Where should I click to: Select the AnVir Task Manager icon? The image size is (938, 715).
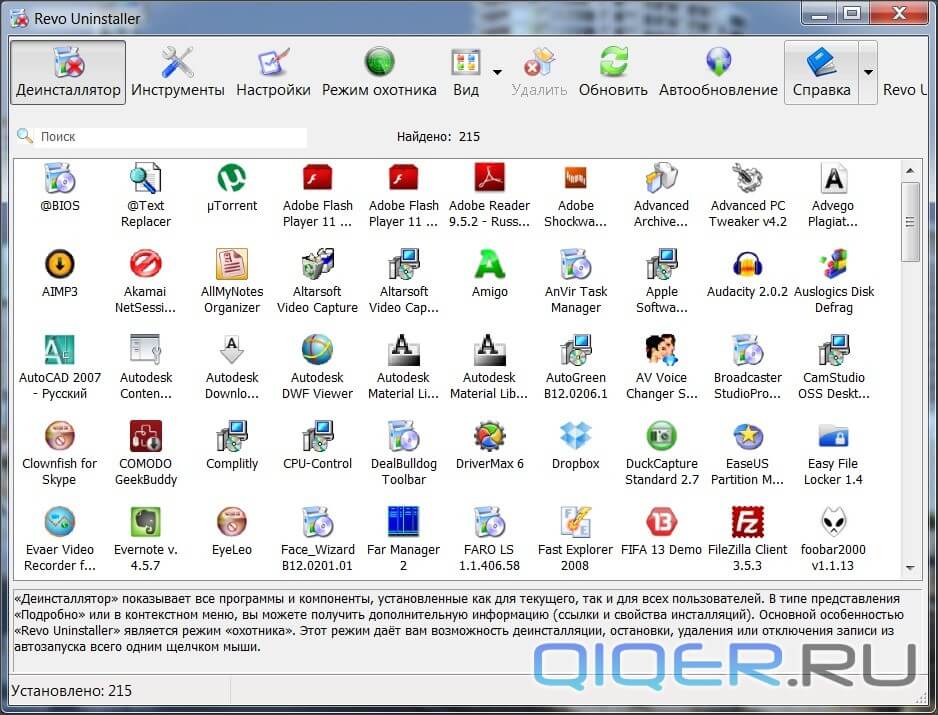(x=575, y=264)
